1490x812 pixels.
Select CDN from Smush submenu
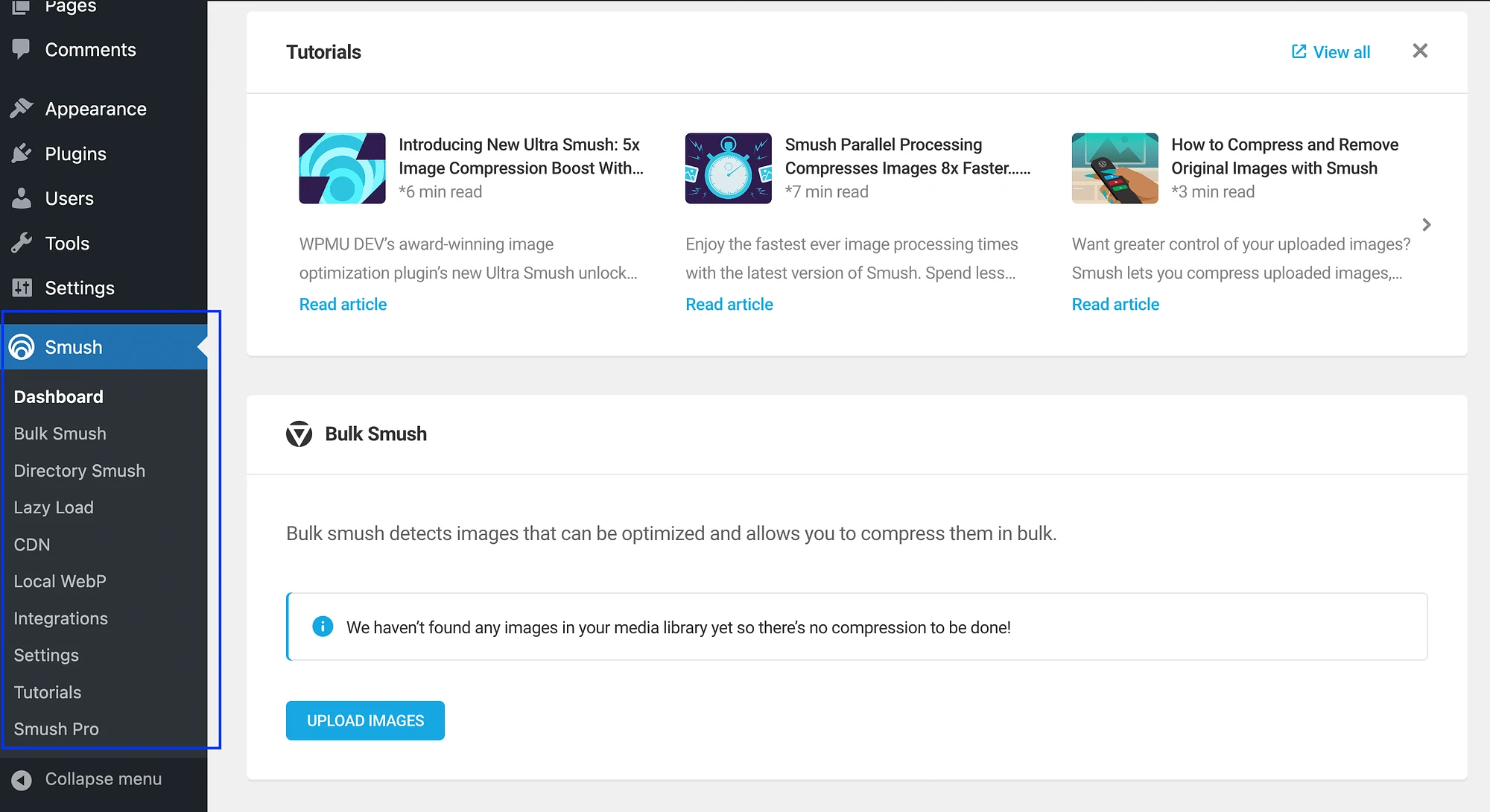pyautogui.click(x=31, y=544)
